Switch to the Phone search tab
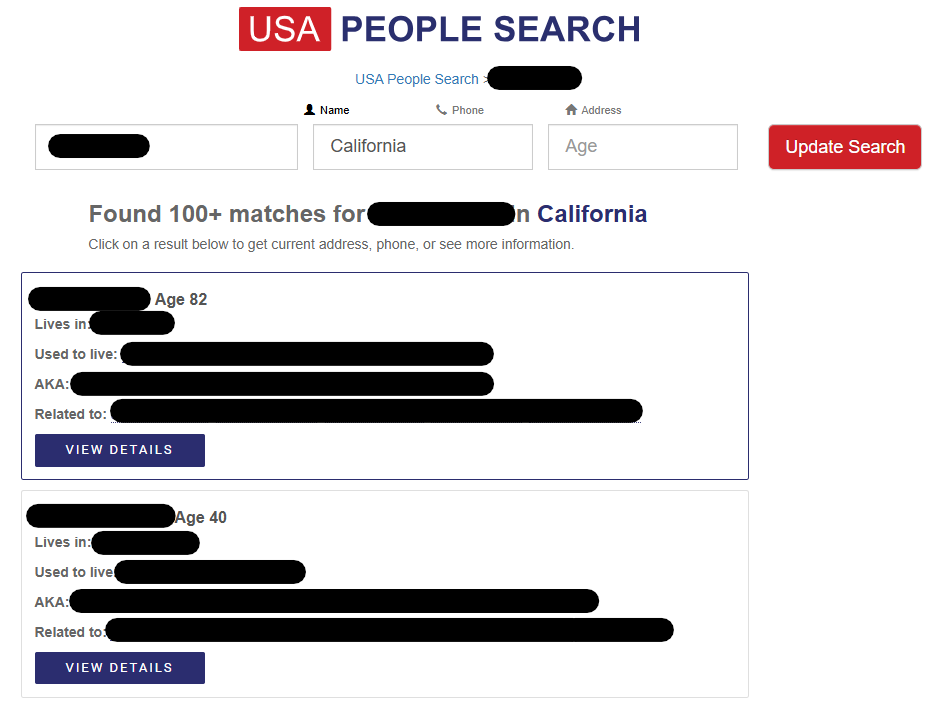950x703 pixels. point(460,109)
